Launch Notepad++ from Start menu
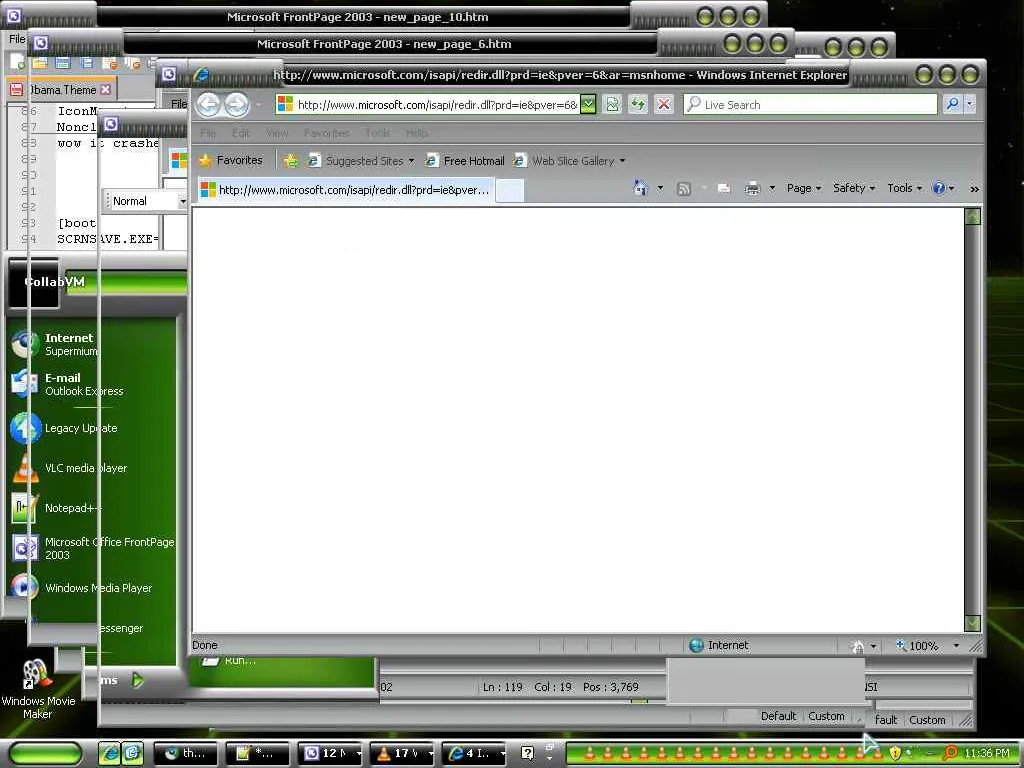Screen dimensions: 1024x768 57,508
